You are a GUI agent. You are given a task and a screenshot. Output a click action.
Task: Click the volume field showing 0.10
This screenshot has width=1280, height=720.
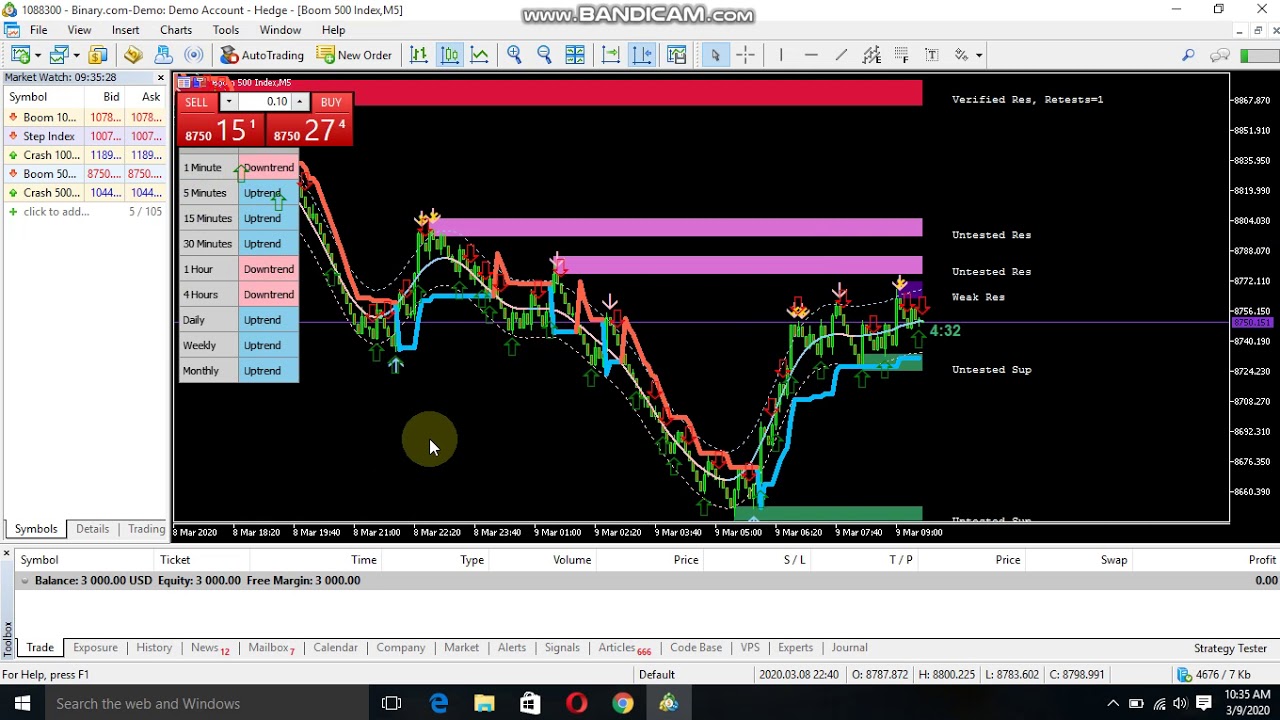click(x=264, y=102)
